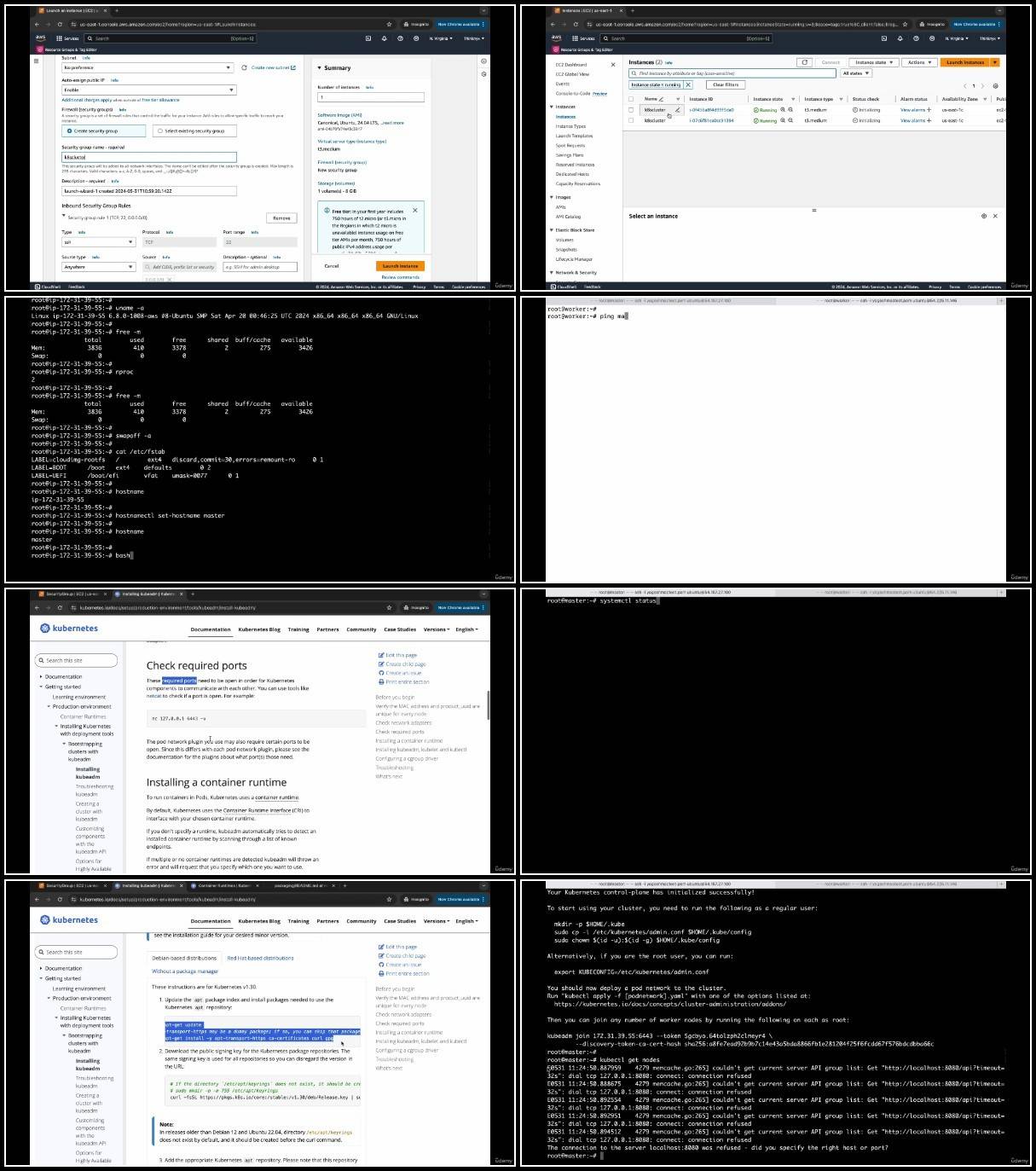
Task: Remove the 'Instance state = running' filter chip
Action: 688,84
